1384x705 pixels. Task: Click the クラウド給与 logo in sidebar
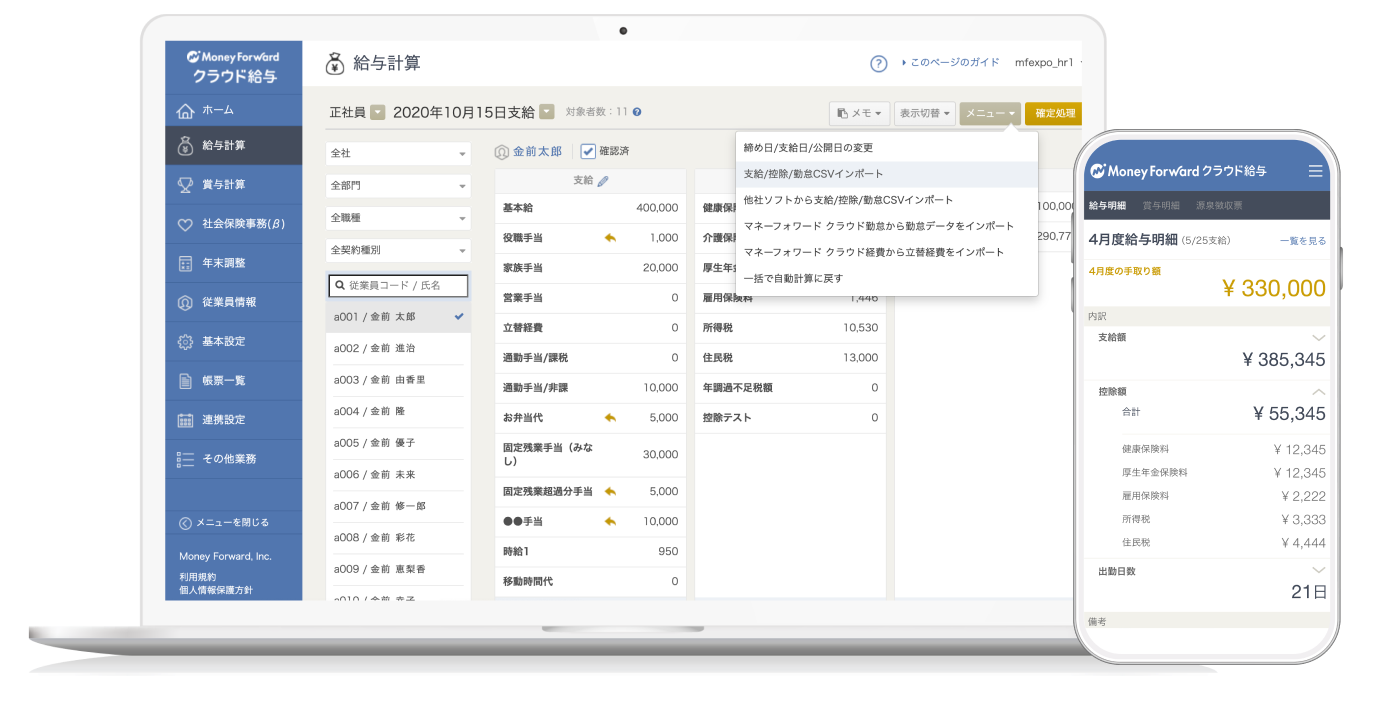[x=234, y=66]
